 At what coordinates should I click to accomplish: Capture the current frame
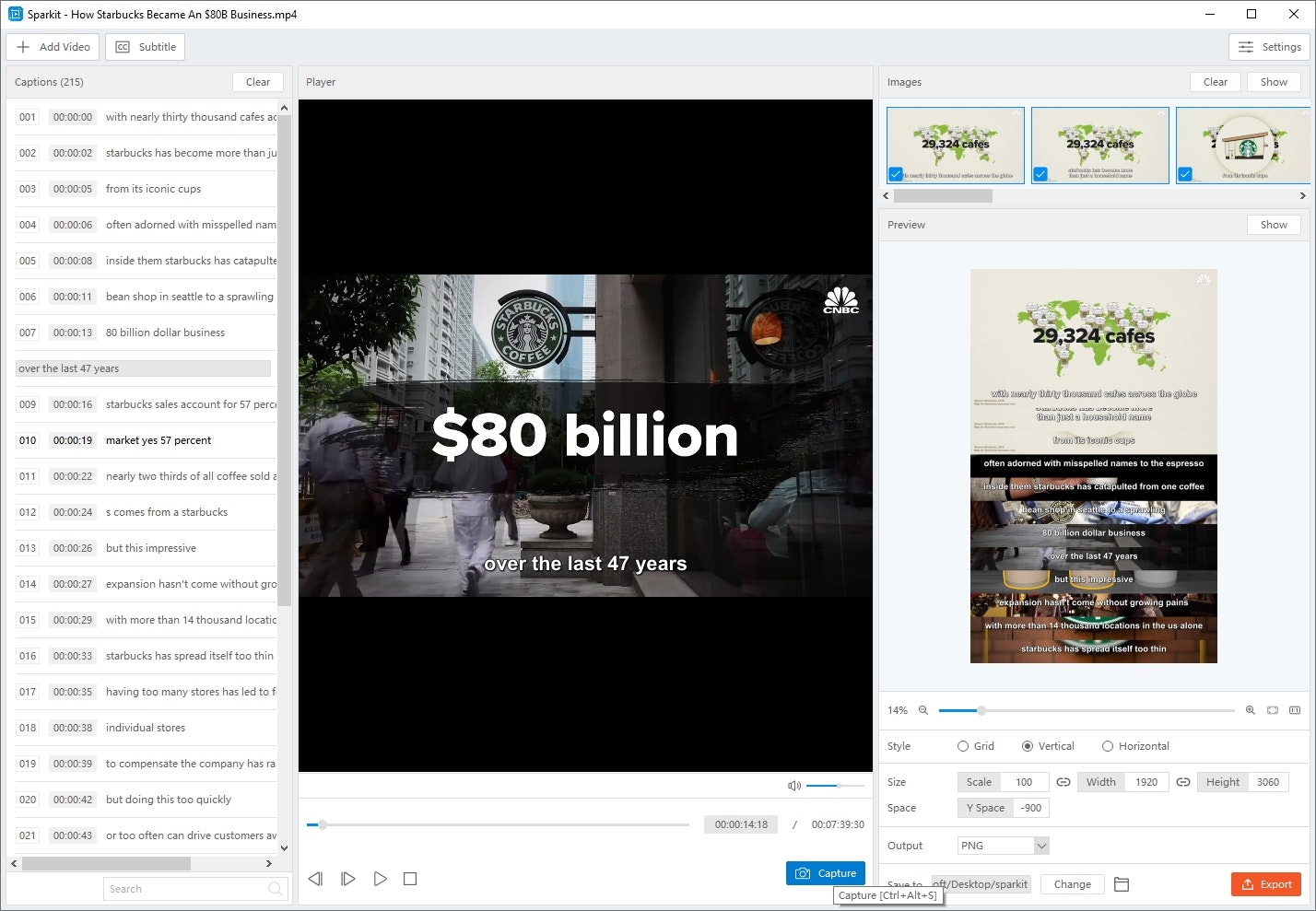click(x=826, y=873)
